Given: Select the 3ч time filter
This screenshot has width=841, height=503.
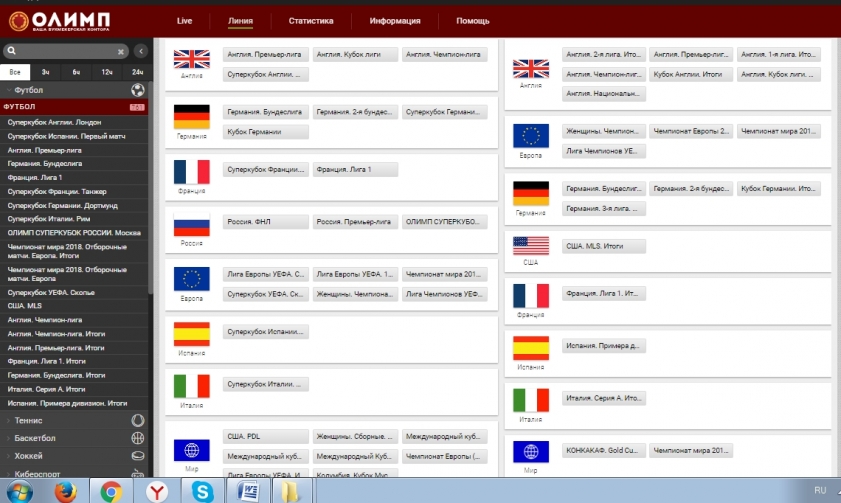Looking at the screenshot, I should pos(46,72).
